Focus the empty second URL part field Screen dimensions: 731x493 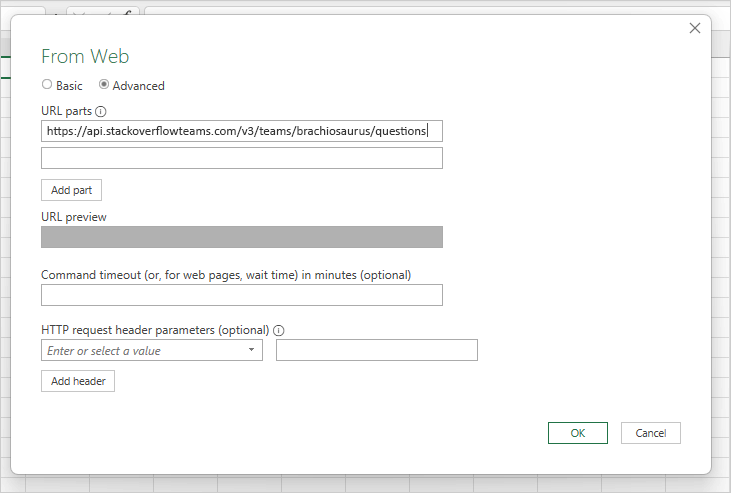[x=241, y=158]
